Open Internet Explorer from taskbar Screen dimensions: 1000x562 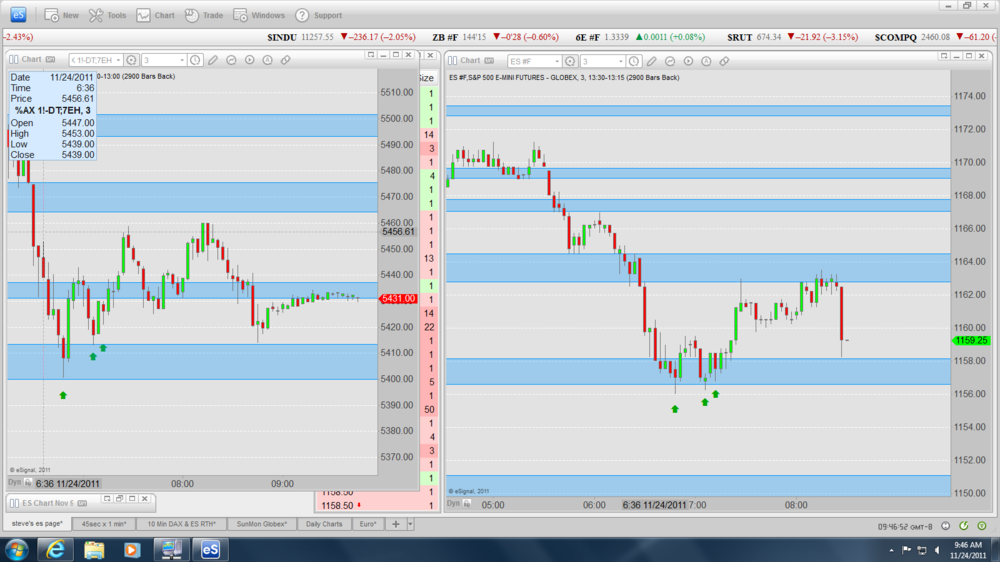[x=55, y=549]
